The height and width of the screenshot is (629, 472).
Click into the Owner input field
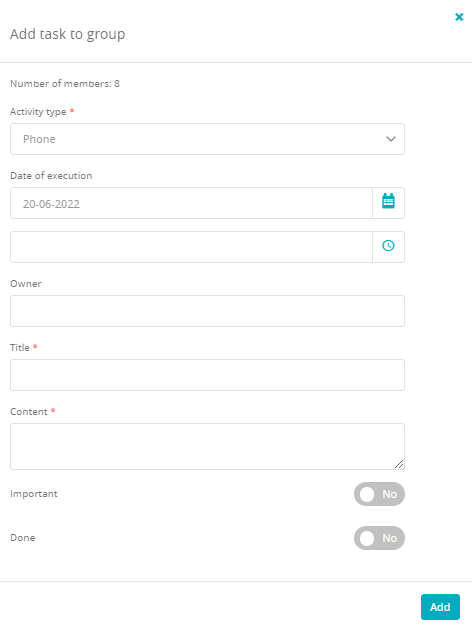pos(207,311)
